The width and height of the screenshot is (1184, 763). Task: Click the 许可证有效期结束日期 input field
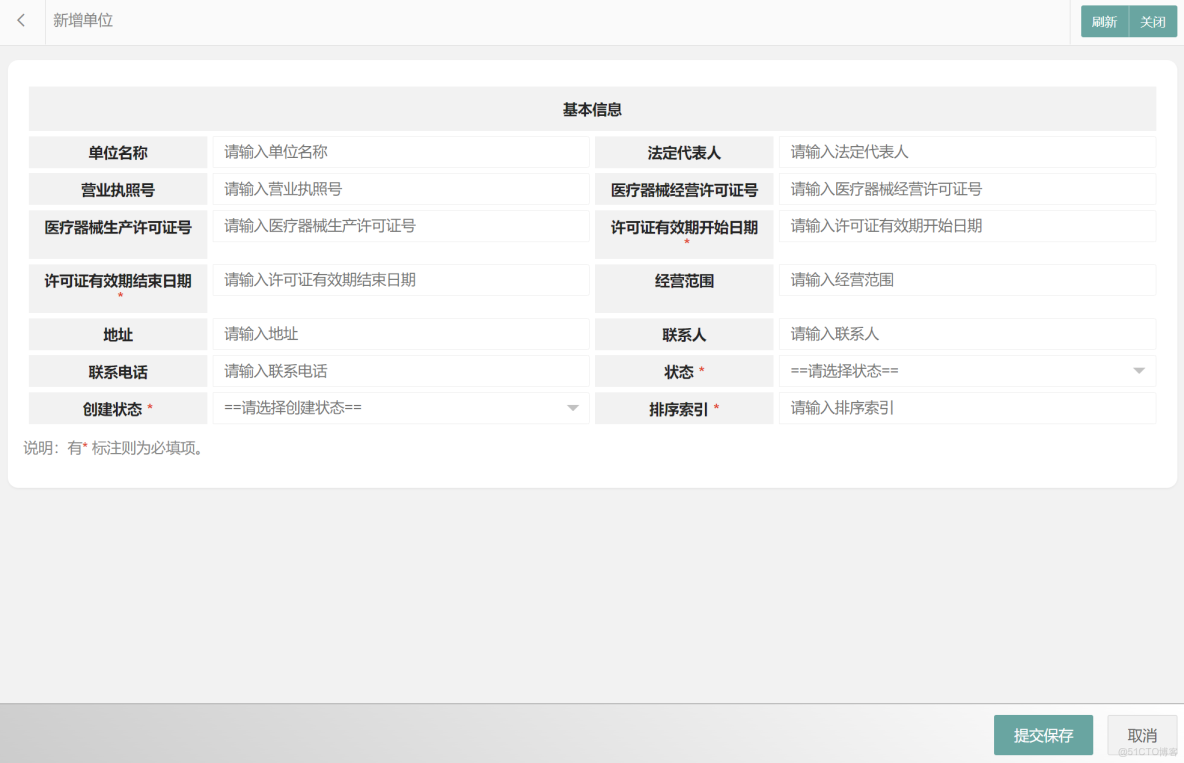tap(400, 280)
